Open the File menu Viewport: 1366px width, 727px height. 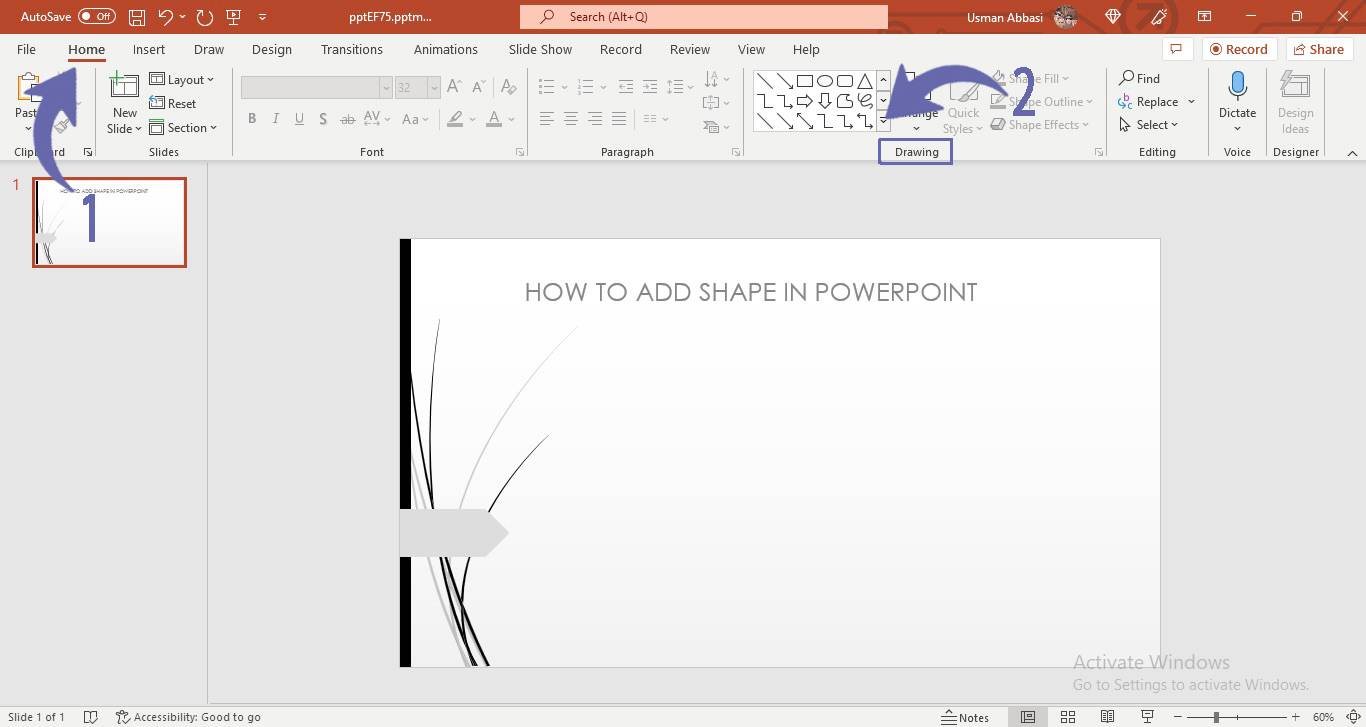[27, 49]
